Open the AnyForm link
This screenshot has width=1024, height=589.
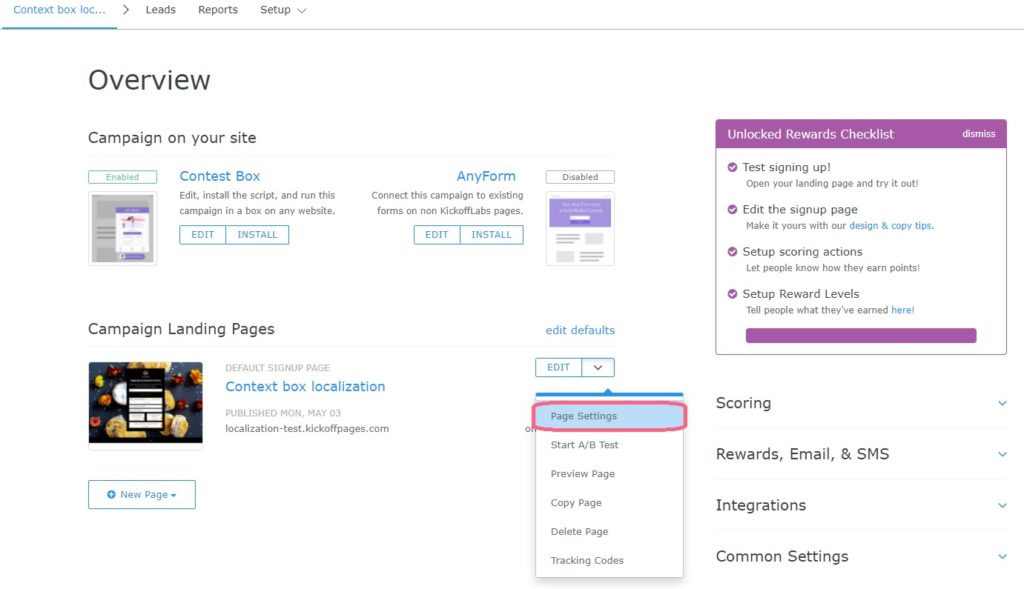click(x=486, y=176)
